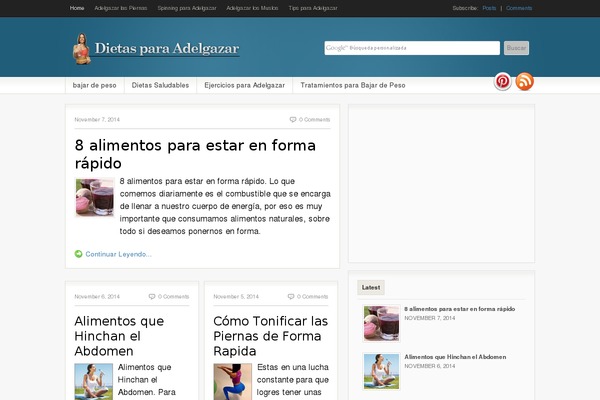Focus the Google custom search field

click(x=412, y=48)
